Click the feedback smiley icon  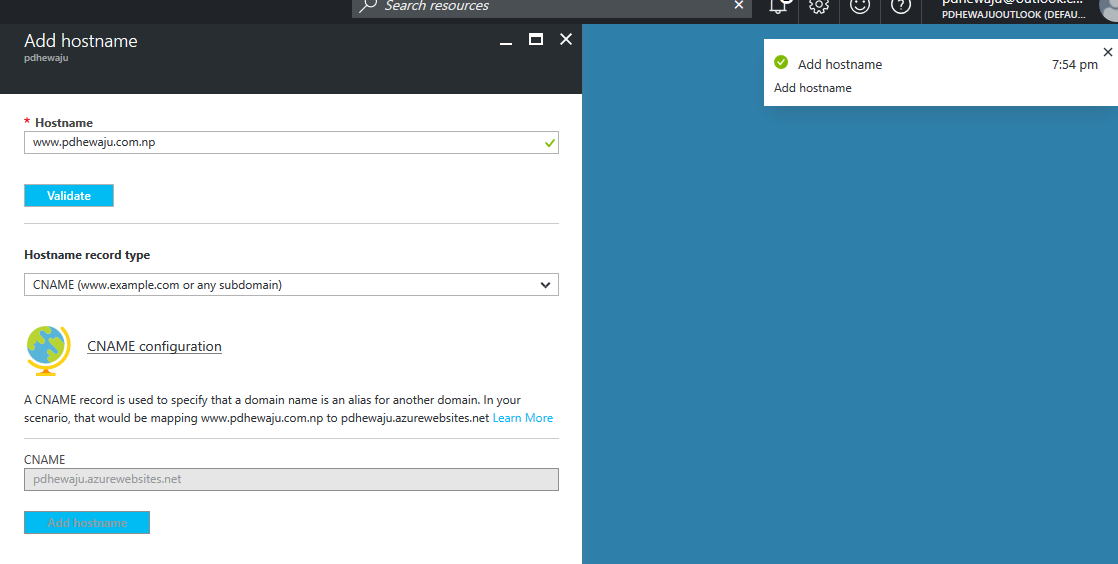click(860, 6)
